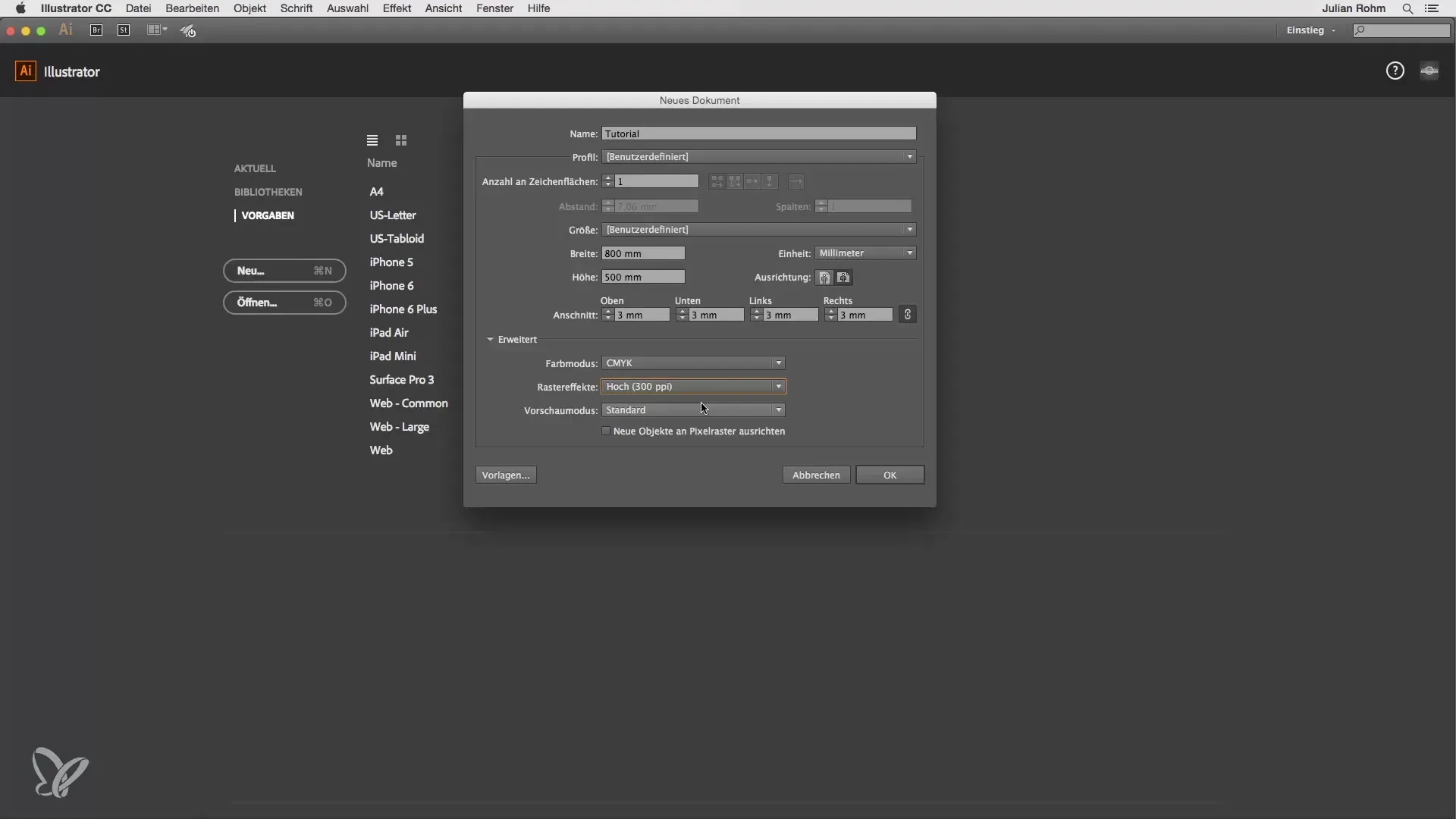
Task: Select the Surface Pro 3 preset
Action: click(x=402, y=380)
